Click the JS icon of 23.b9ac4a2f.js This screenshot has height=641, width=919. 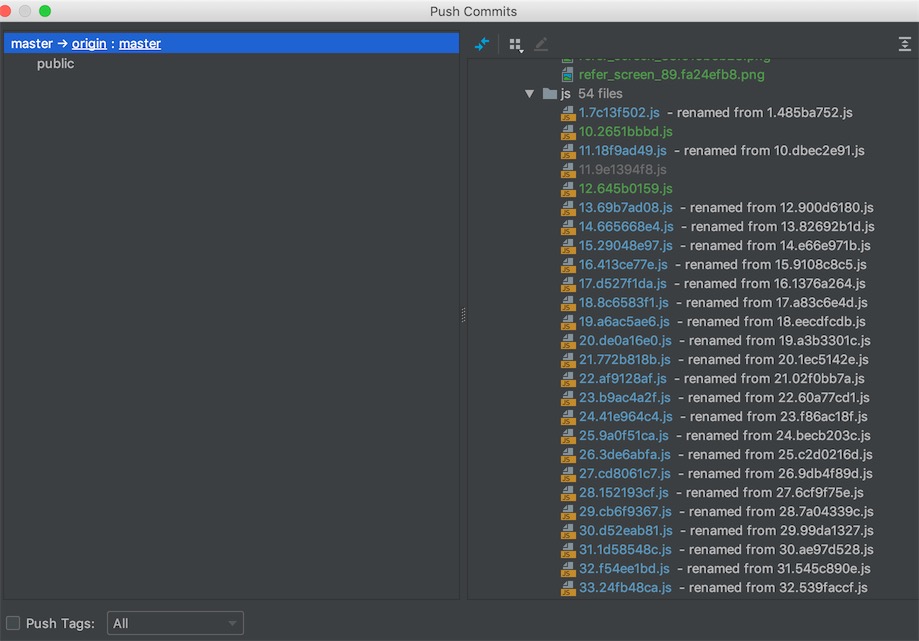pos(567,398)
